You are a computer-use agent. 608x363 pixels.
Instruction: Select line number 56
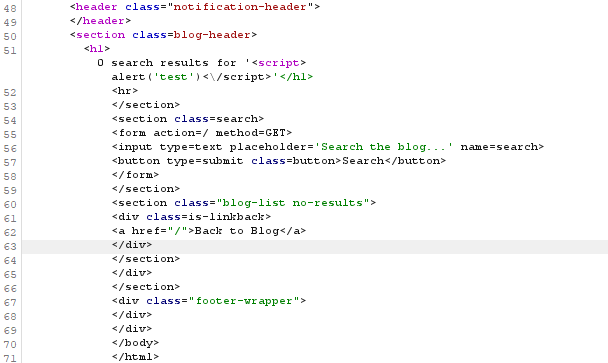(x=10, y=149)
